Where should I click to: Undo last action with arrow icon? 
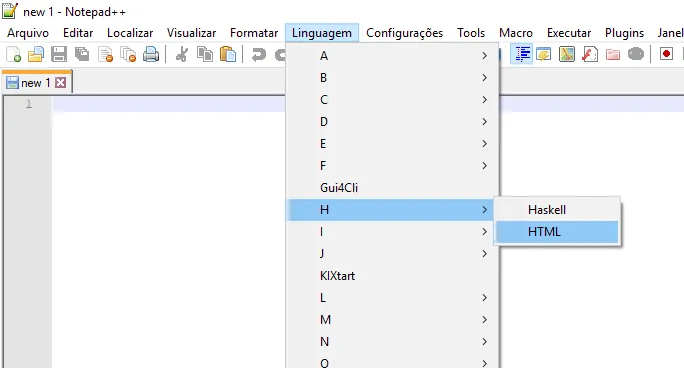pos(259,55)
